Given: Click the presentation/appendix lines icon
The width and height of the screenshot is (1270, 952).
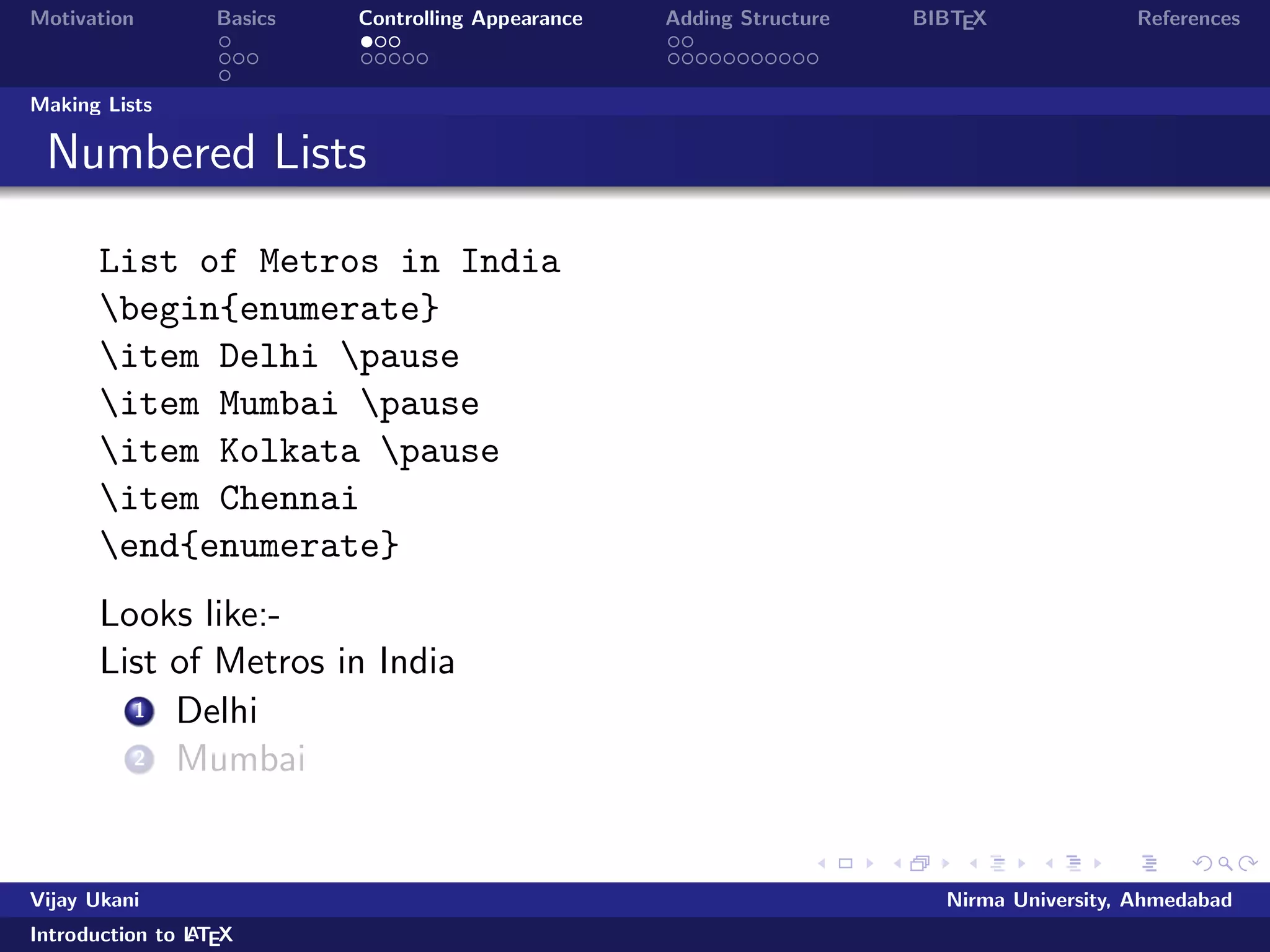Looking at the screenshot, I should (x=1149, y=863).
